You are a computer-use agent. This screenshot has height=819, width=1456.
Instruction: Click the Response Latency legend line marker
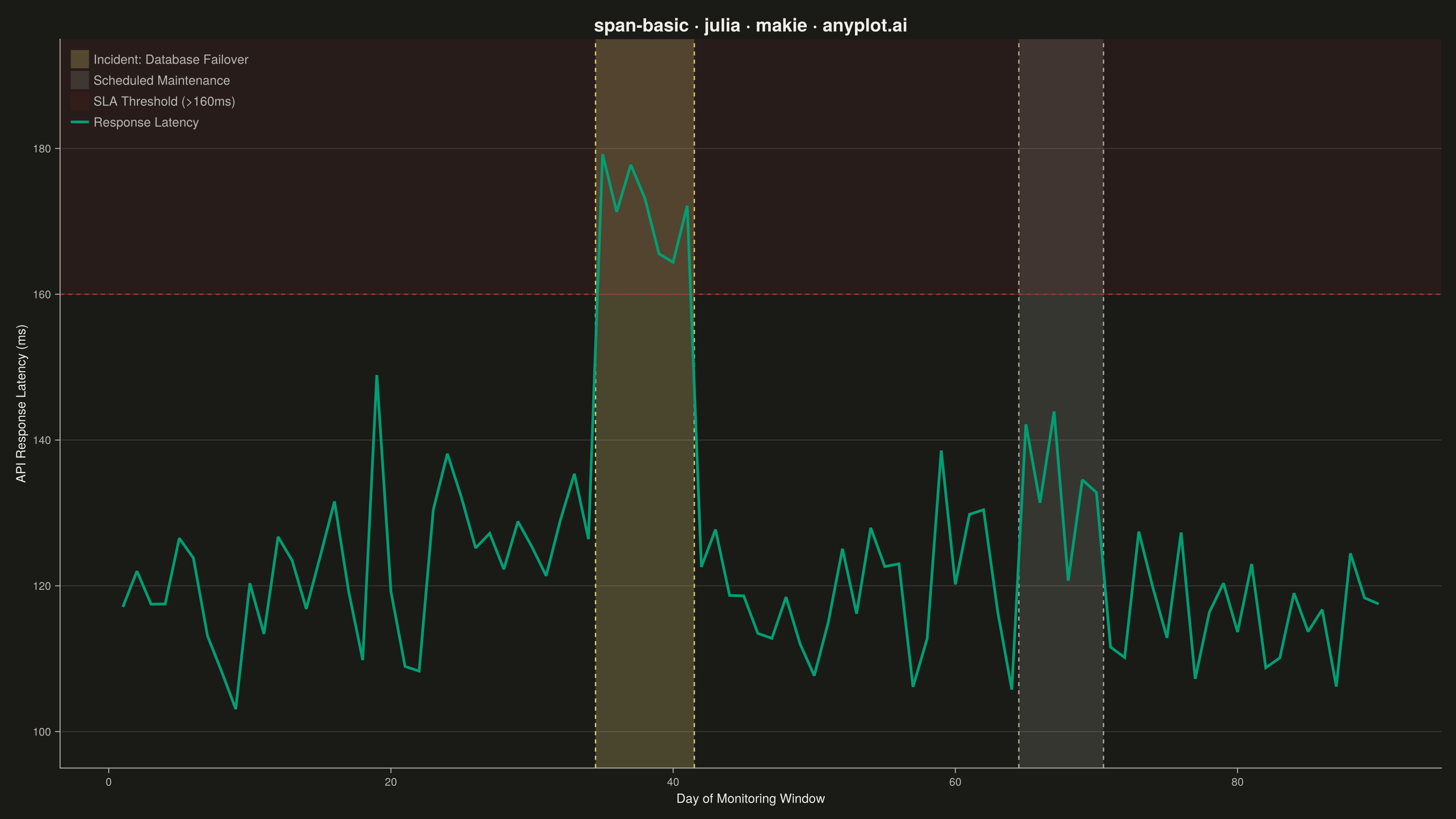pos(80,122)
